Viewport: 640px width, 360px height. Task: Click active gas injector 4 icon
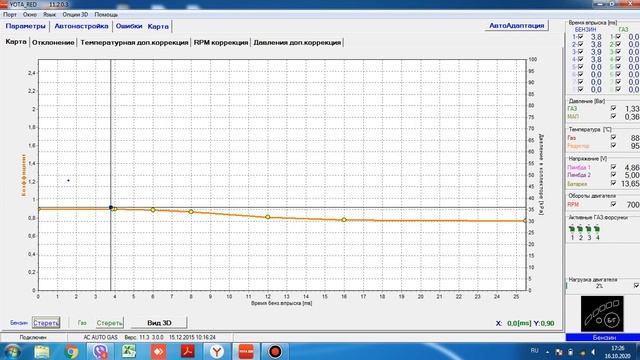pyautogui.click(x=598, y=229)
